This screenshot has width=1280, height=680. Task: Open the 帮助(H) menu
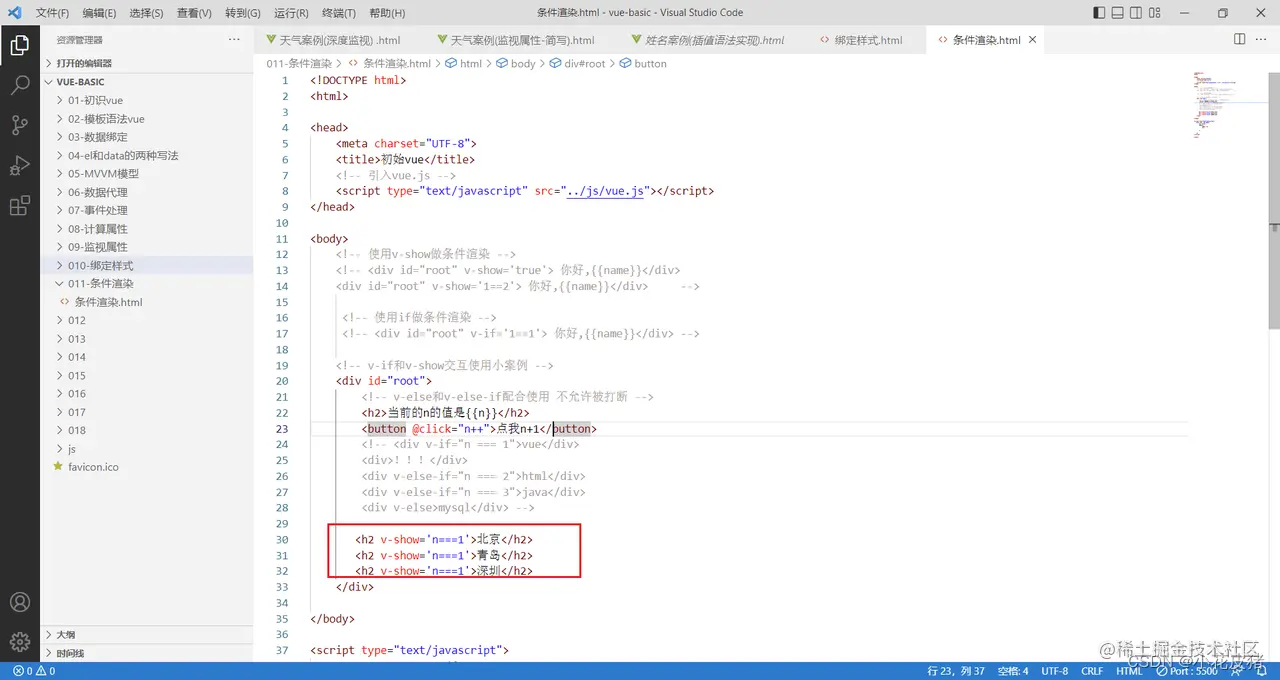click(x=387, y=13)
